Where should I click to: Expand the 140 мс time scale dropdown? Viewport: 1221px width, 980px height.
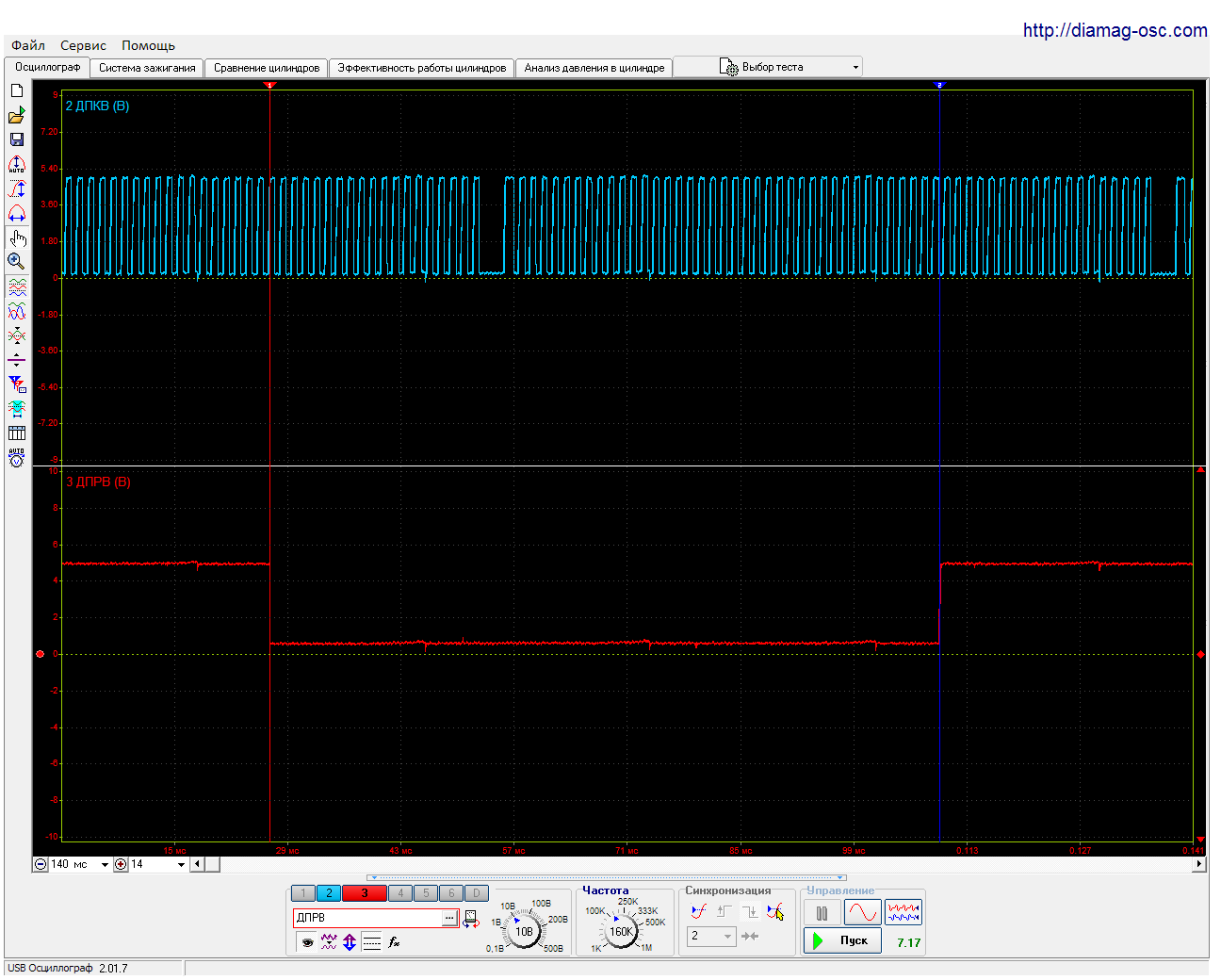coord(105,865)
